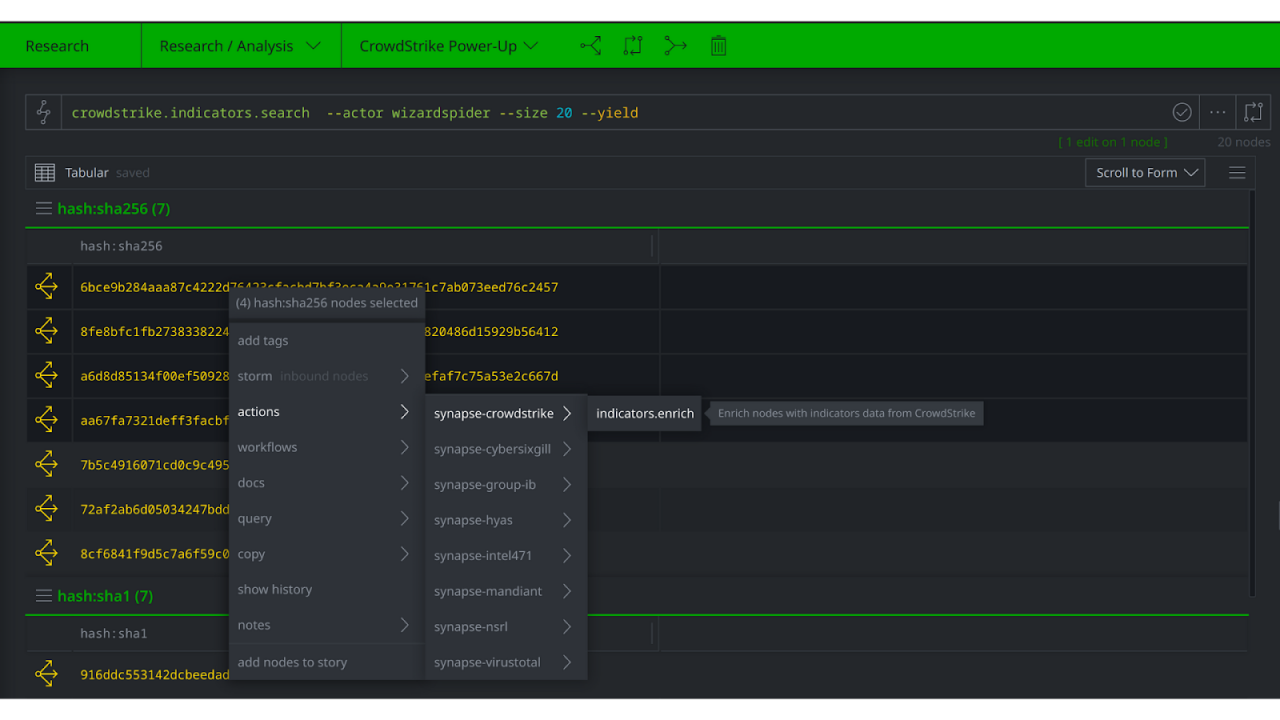Click node icon for hash a6d8d85134f0
The height and width of the screenshot is (720, 1280).
pos(46,376)
